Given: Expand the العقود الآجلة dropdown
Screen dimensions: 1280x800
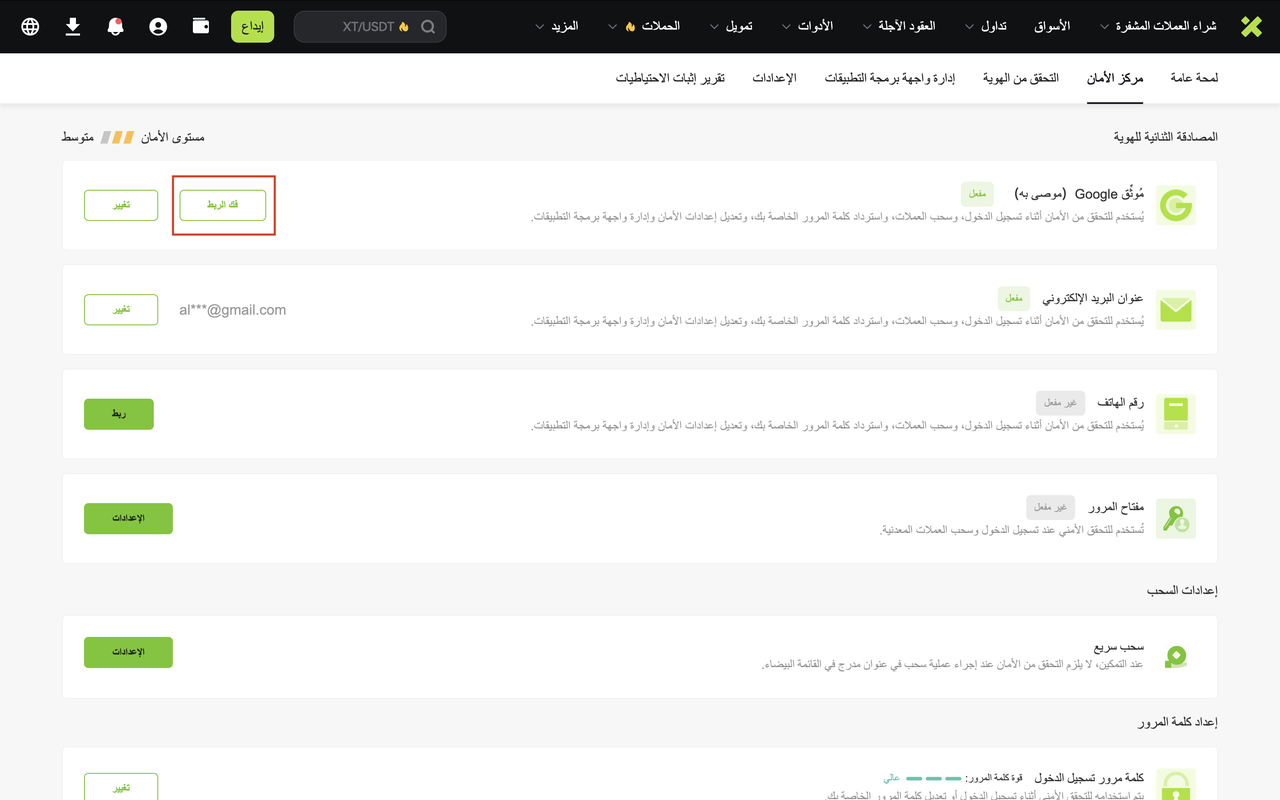Looking at the screenshot, I should click(899, 27).
